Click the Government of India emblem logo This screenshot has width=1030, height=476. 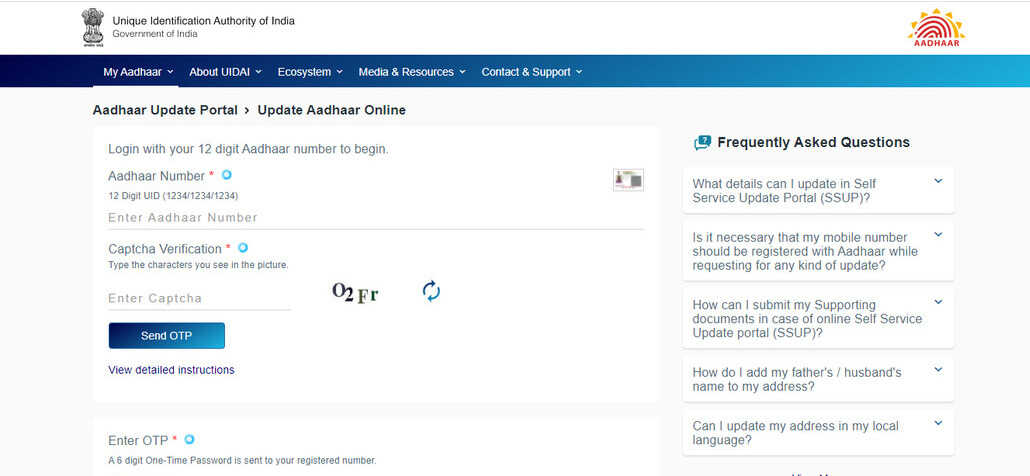pos(93,27)
